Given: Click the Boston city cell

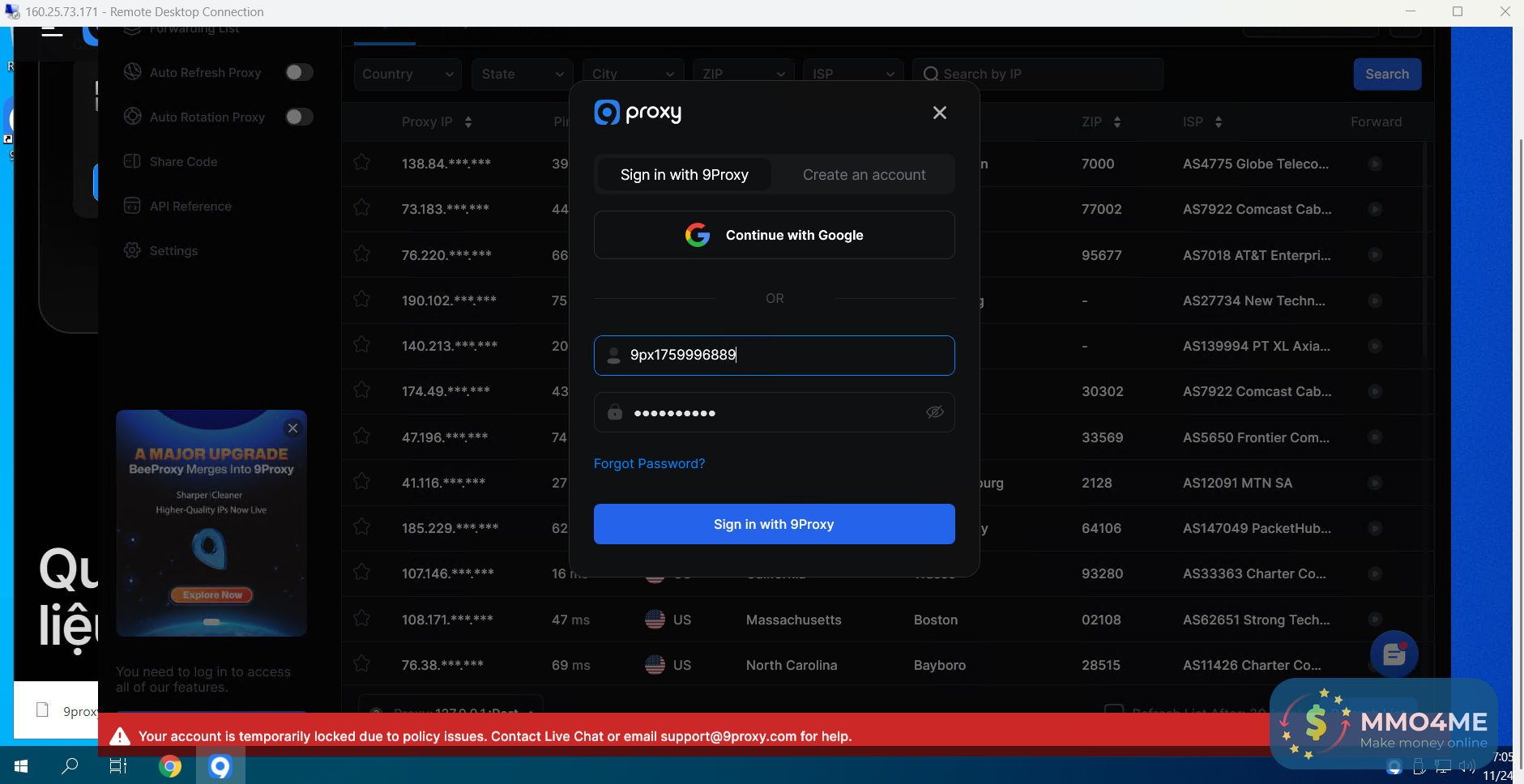Looking at the screenshot, I should point(936,620).
